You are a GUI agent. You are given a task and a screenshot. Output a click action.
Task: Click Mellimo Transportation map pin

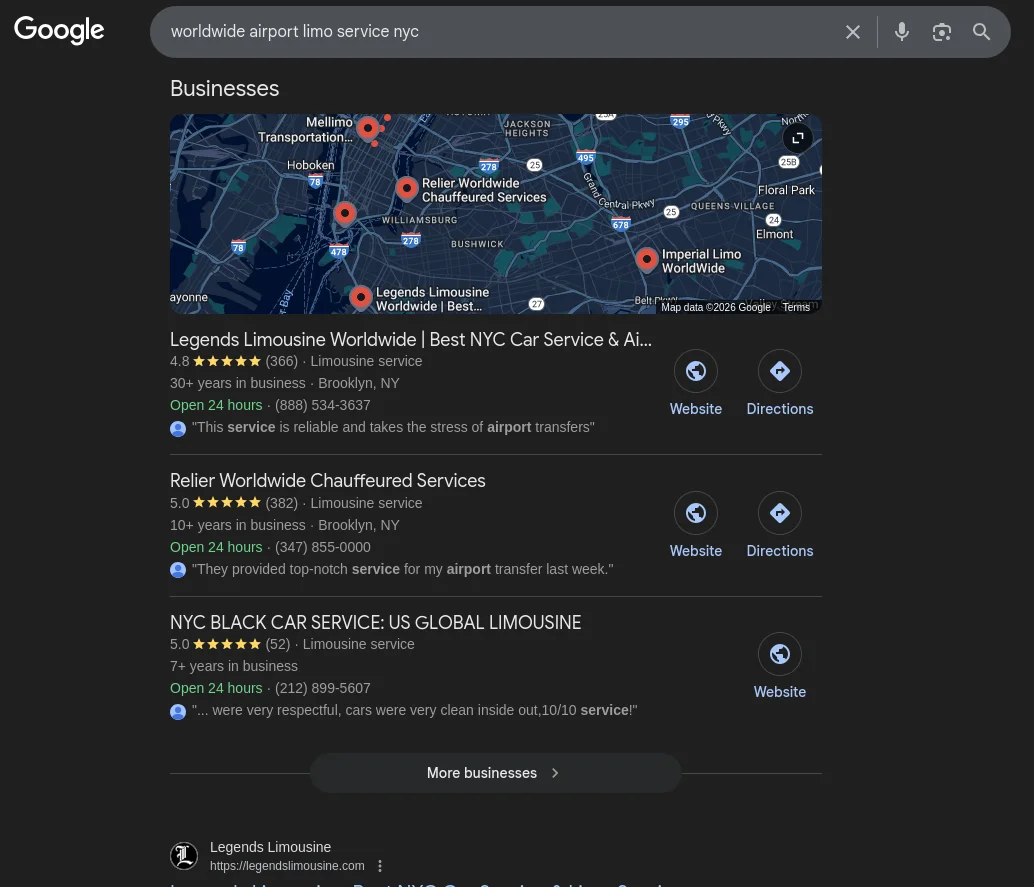click(x=368, y=127)
